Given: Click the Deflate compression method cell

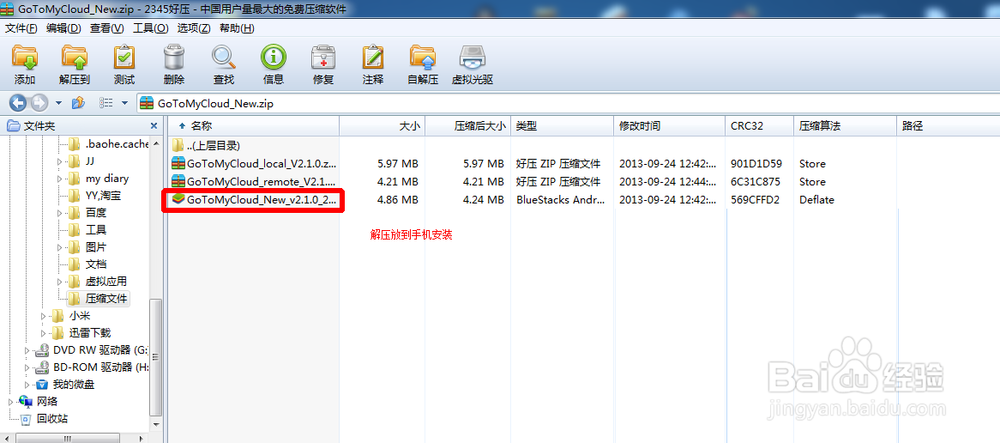Looking at the screenshot, I should (x=816, y=200).
